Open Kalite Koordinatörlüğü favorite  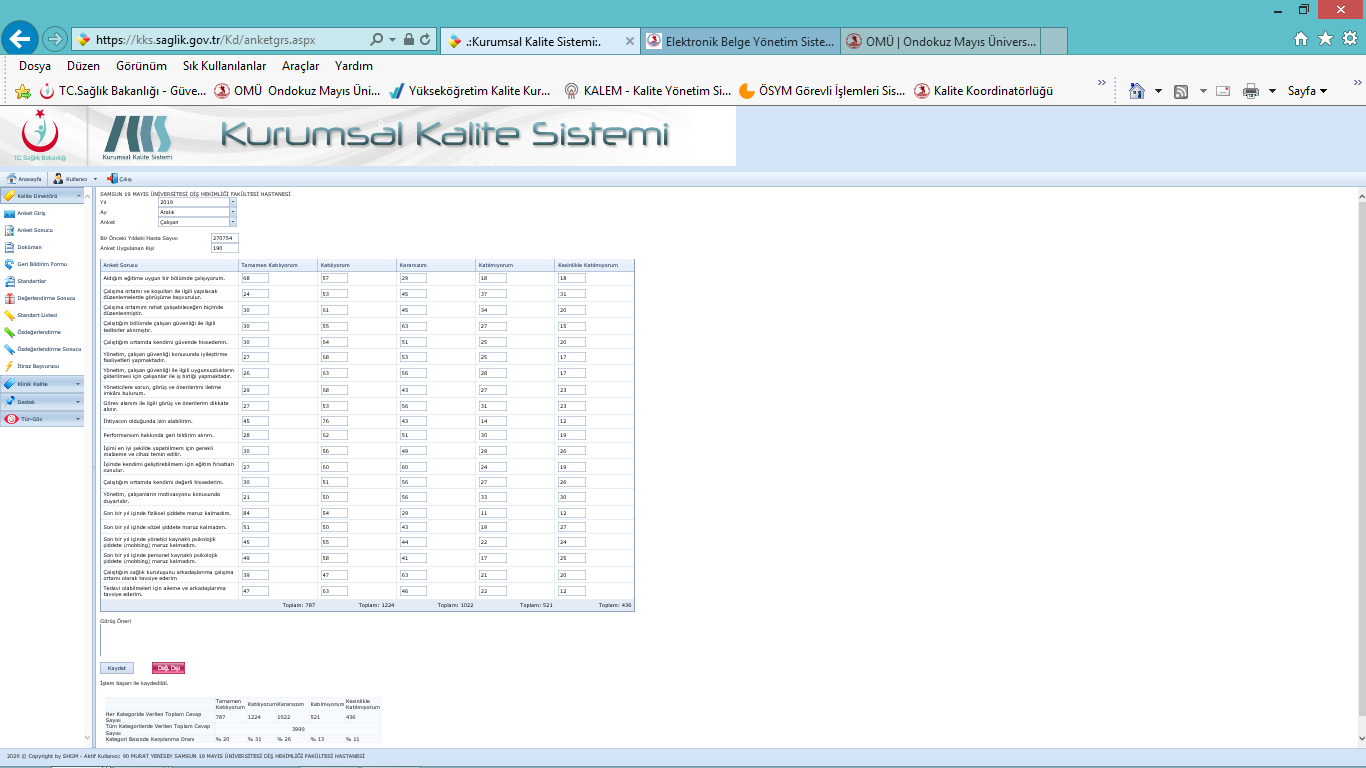coord(984,91)
